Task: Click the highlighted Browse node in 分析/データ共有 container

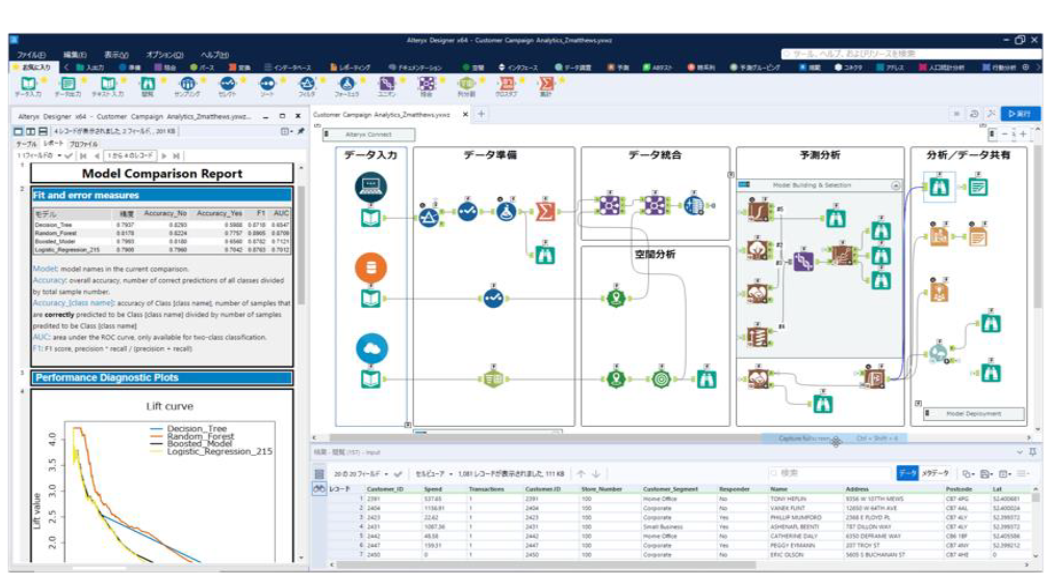Action: (939, 186)
